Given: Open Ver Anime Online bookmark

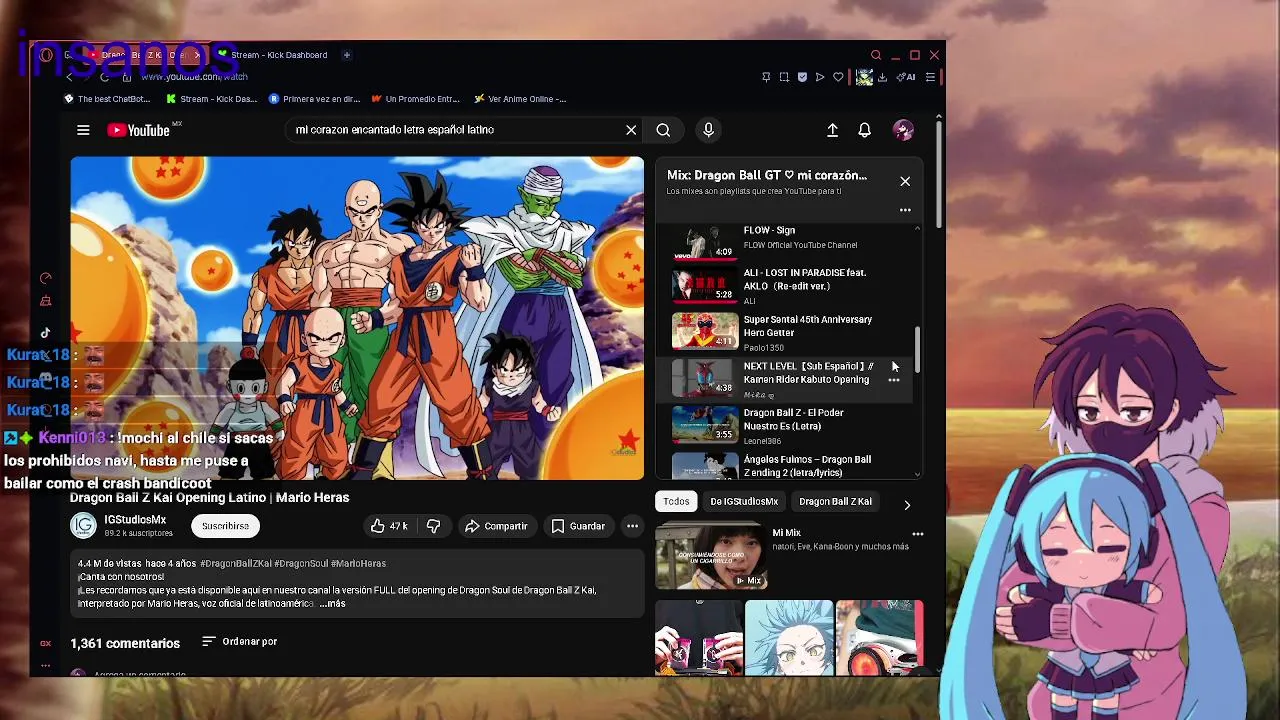Looking at the screenshot, I should pos(520,99).
